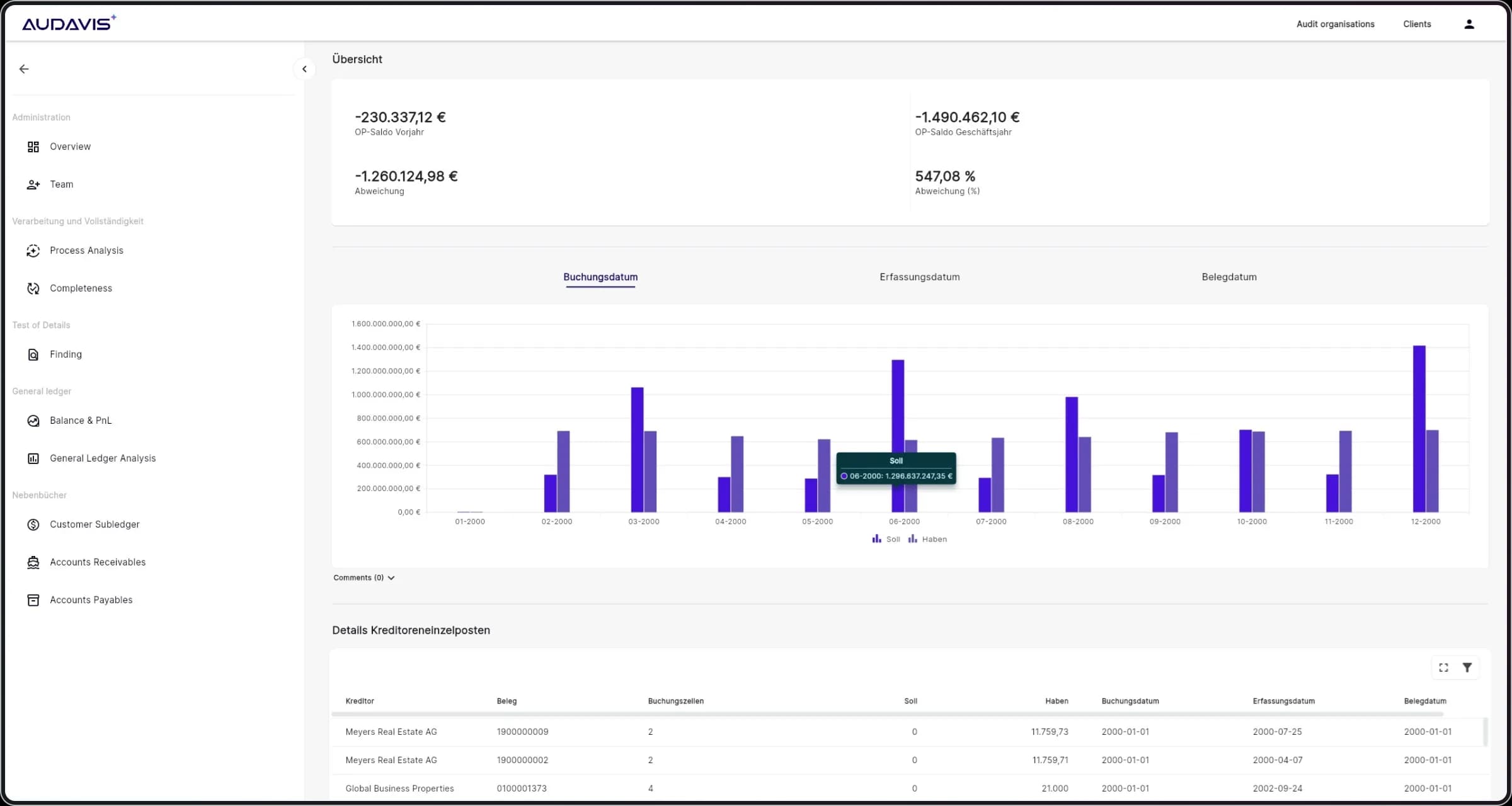Select the Process Analysis icon in sidebar
Image resolution: width=1512 pixels, height=806 pixels.
pos(33,250)
